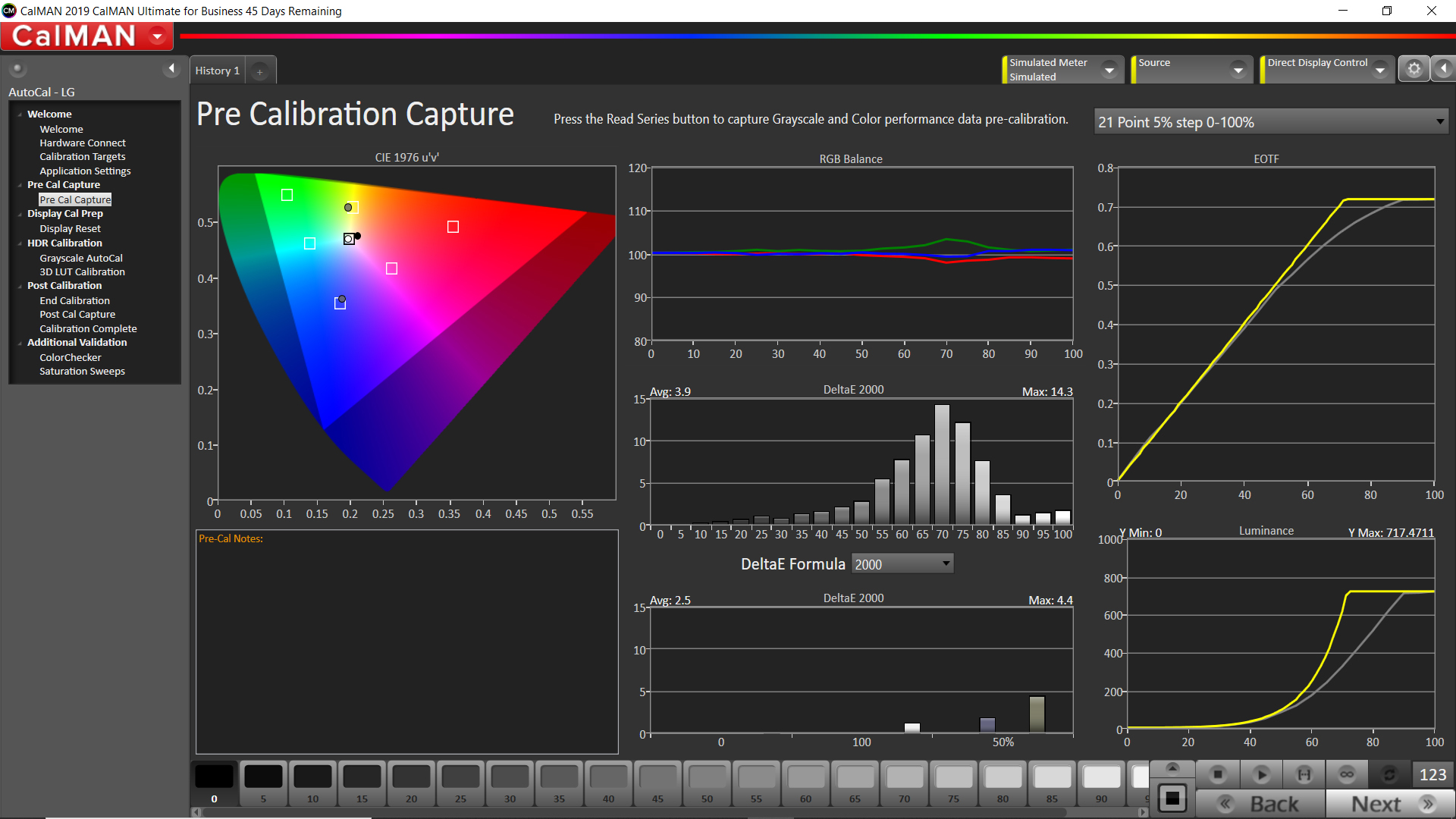Select the 75 percent grayscale swatch

coord(953,782)
